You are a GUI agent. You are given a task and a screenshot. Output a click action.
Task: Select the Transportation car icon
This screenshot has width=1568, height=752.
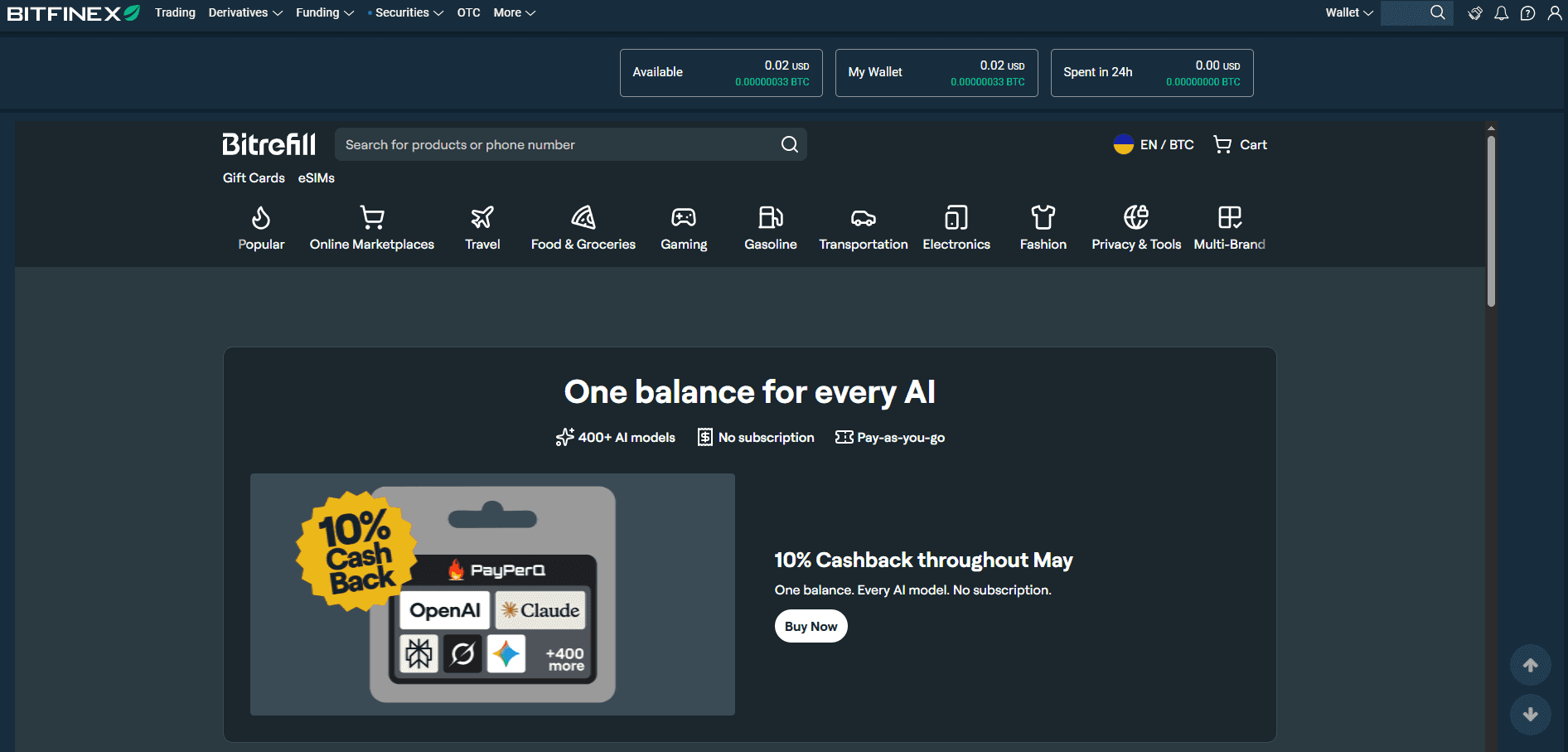864,218
